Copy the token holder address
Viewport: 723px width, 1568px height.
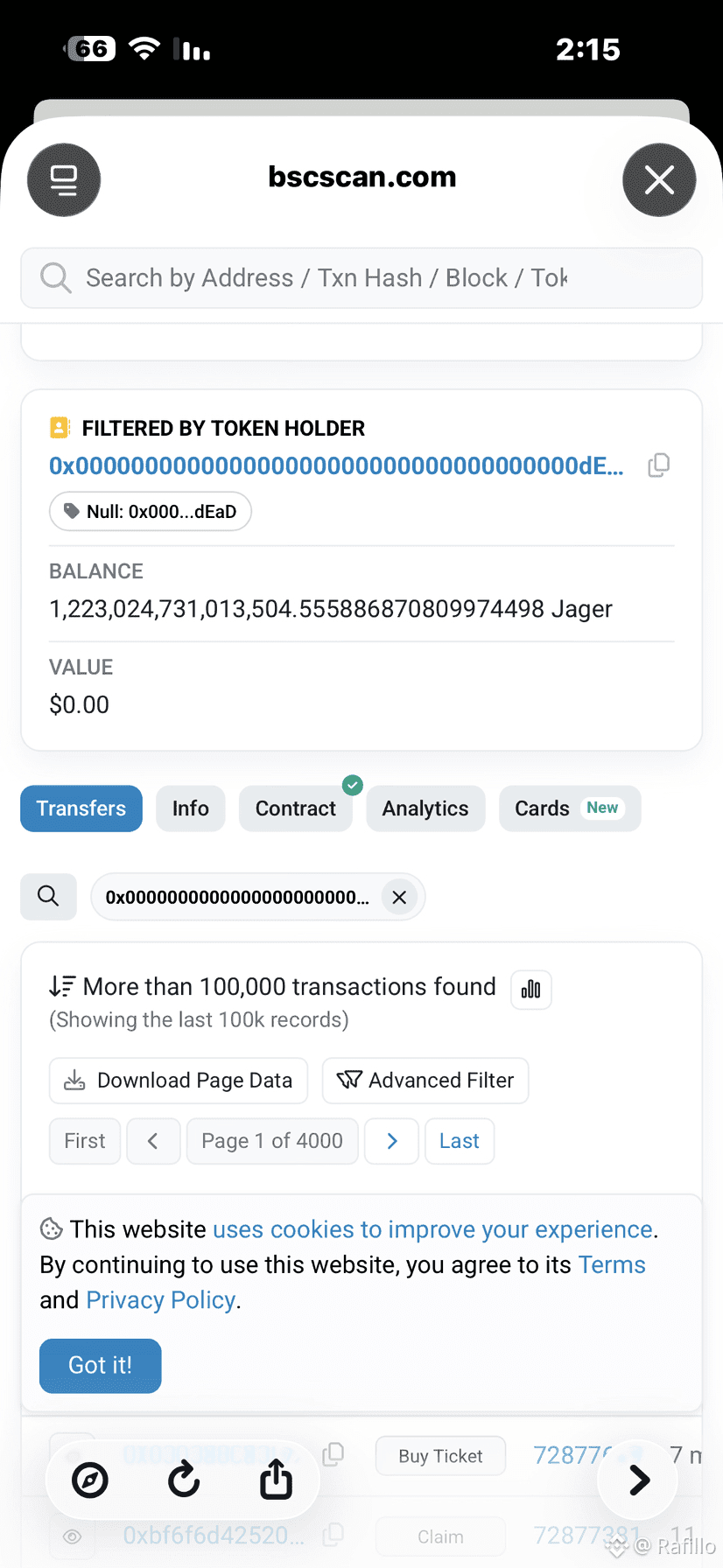(x=658, y=465)
